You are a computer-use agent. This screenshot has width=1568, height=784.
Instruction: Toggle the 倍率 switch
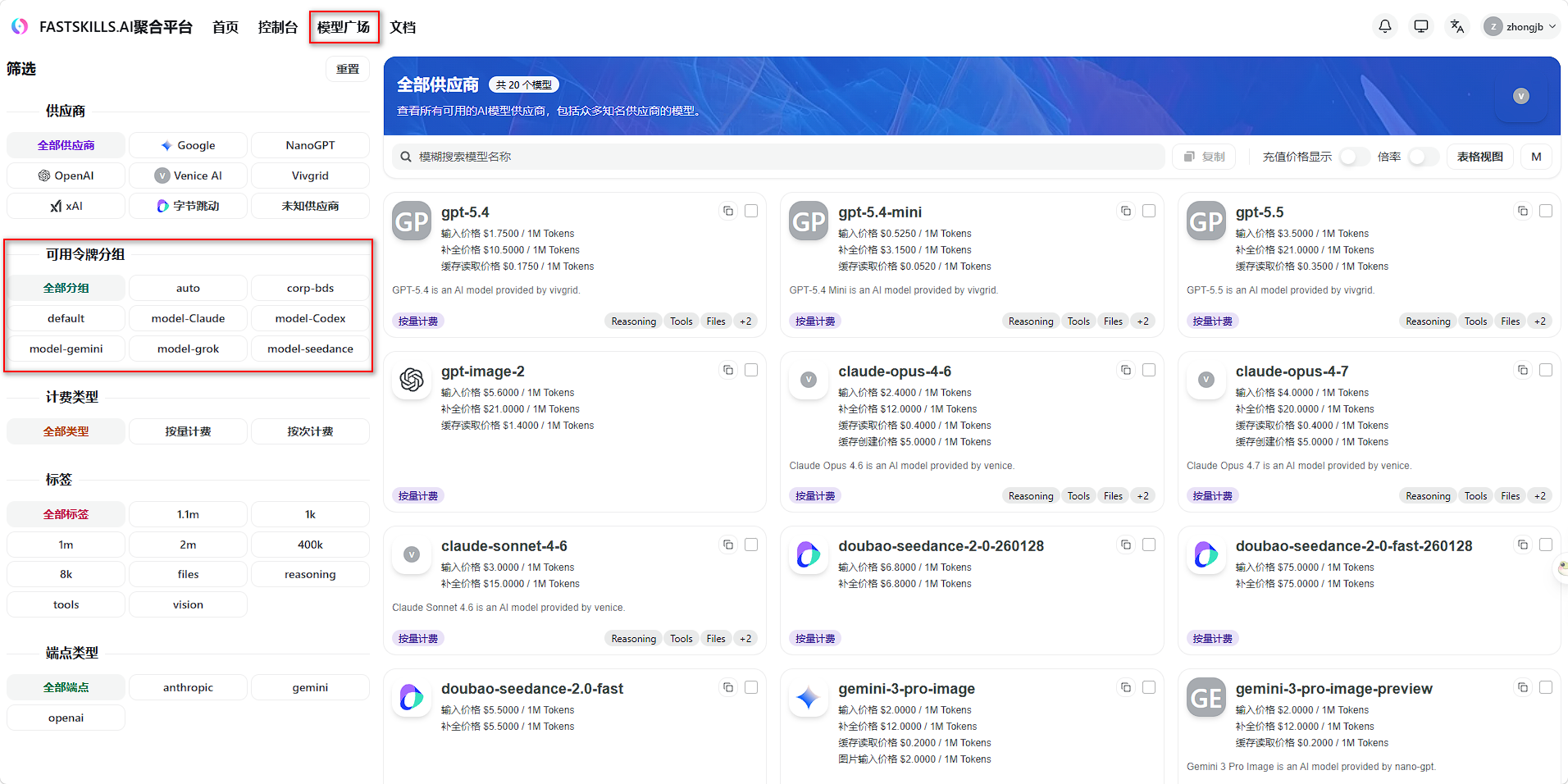(x=1424, y=157)
